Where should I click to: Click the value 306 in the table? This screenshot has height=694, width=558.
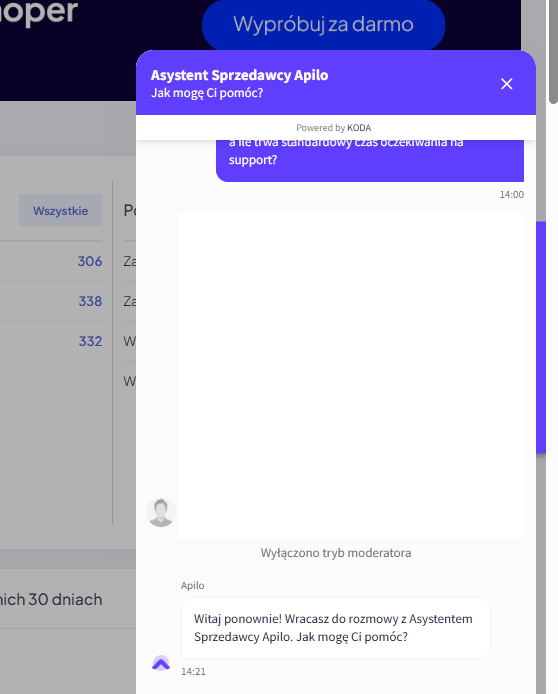point(90,261)
